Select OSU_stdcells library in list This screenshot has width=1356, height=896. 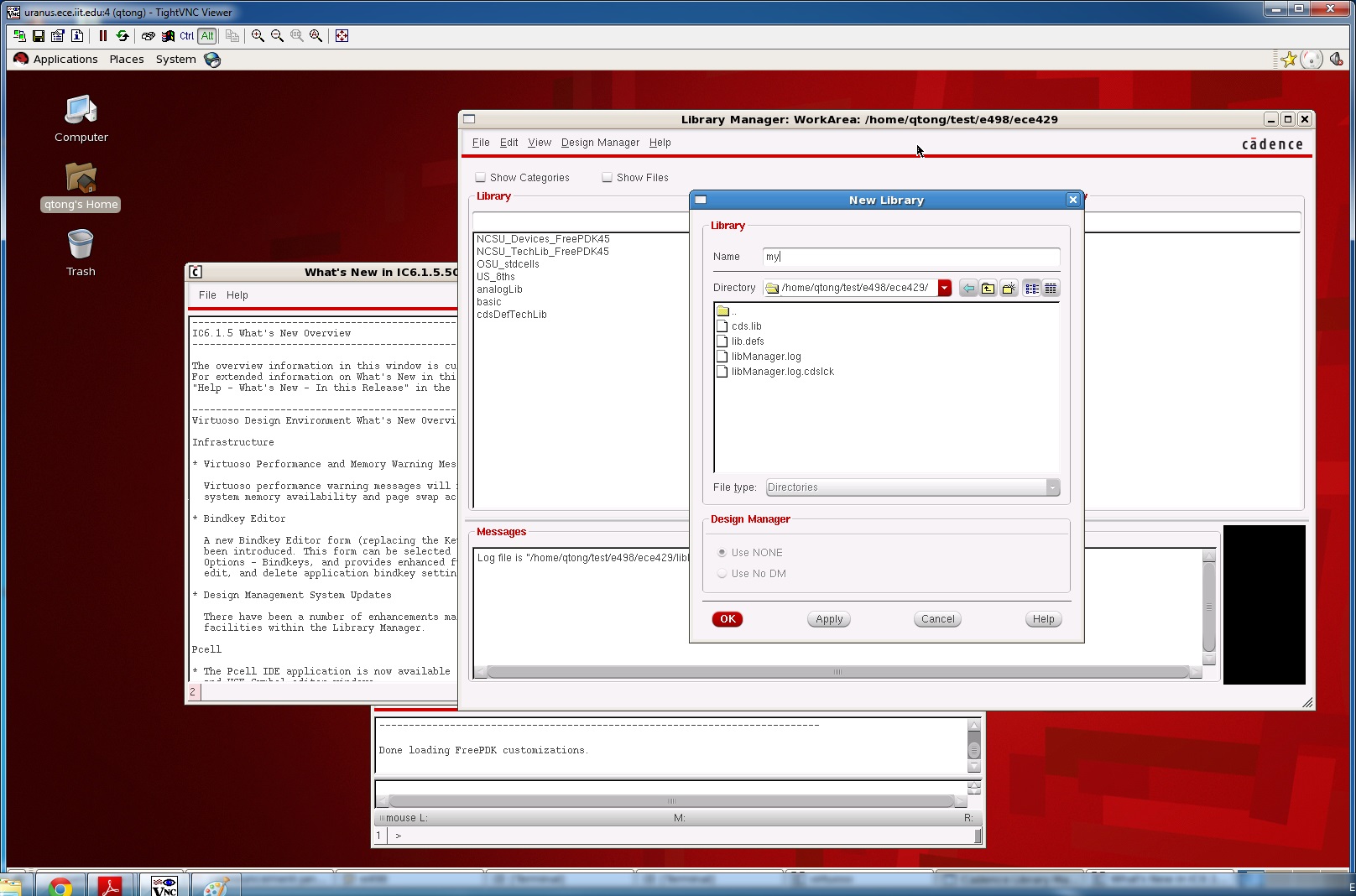tap(508, 264)
